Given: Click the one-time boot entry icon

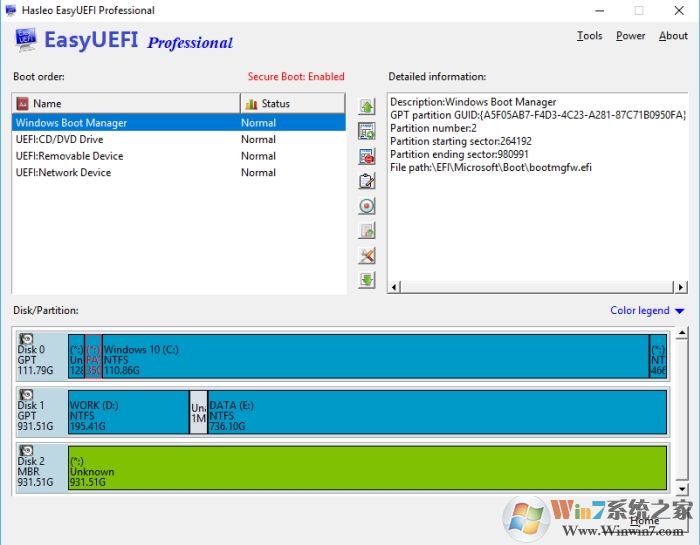Looking at the screenshot, I should coord(367,206).
